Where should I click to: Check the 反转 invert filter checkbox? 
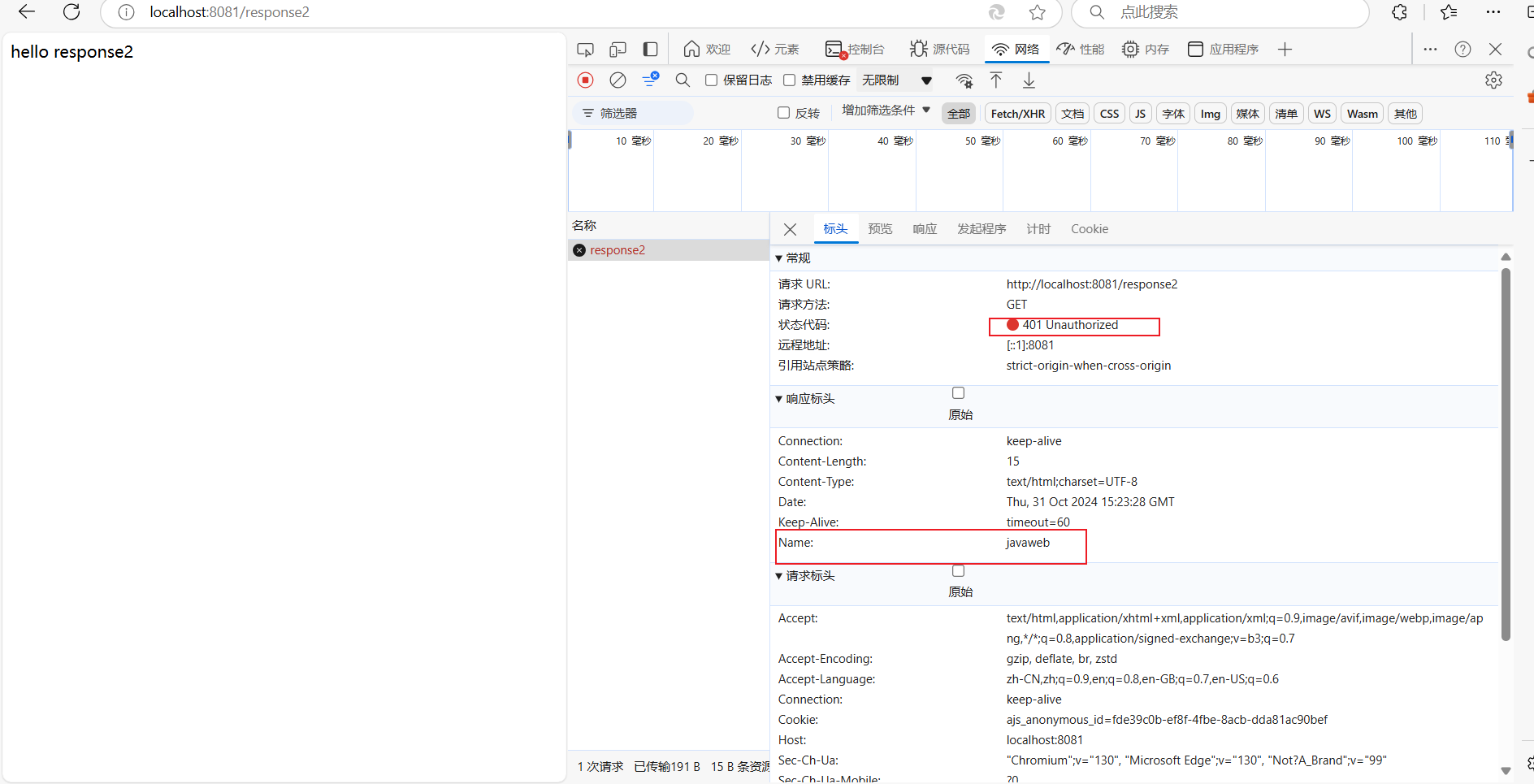pos(783,113)
